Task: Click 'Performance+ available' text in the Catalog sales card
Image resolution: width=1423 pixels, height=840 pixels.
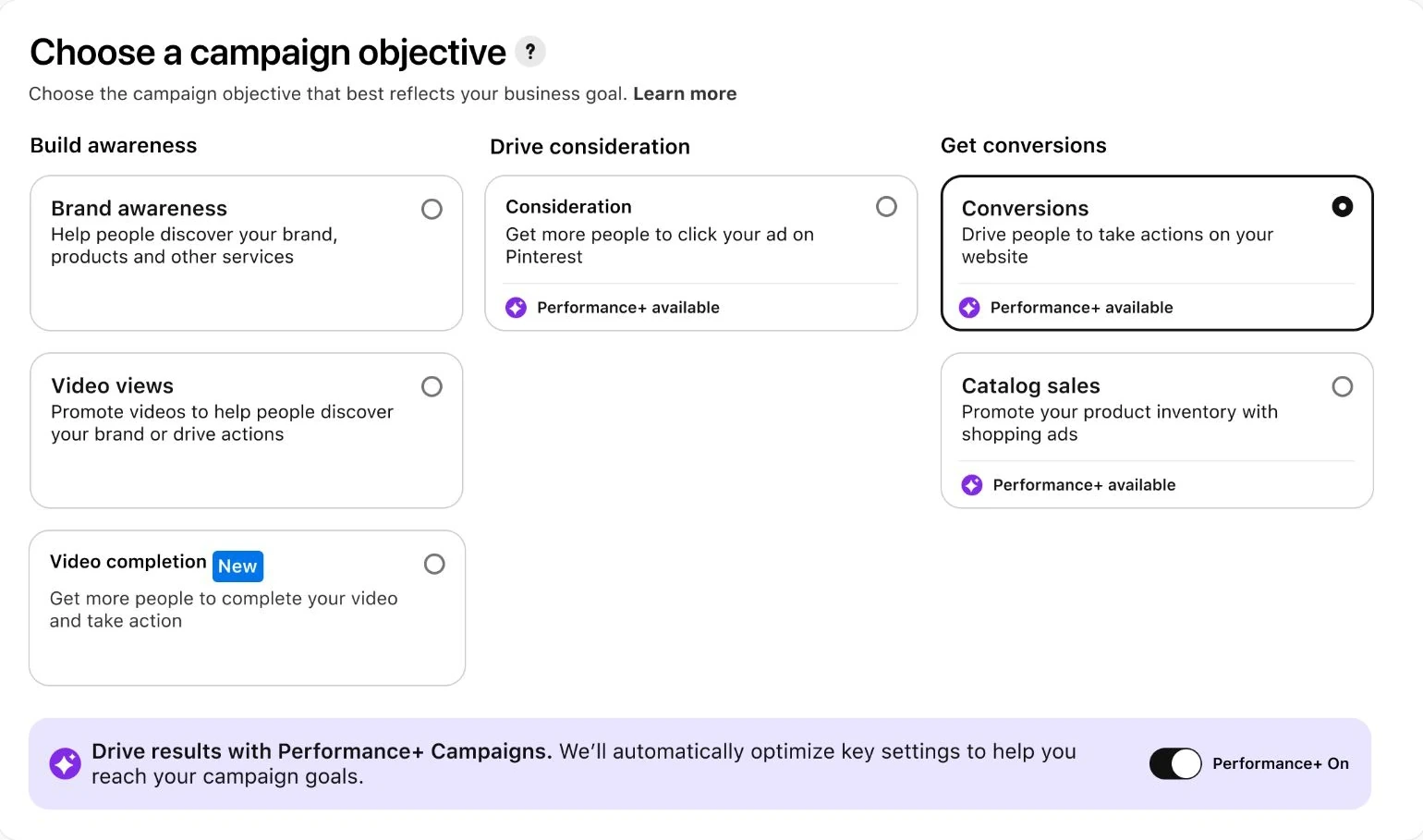Action: point(1085,485)
